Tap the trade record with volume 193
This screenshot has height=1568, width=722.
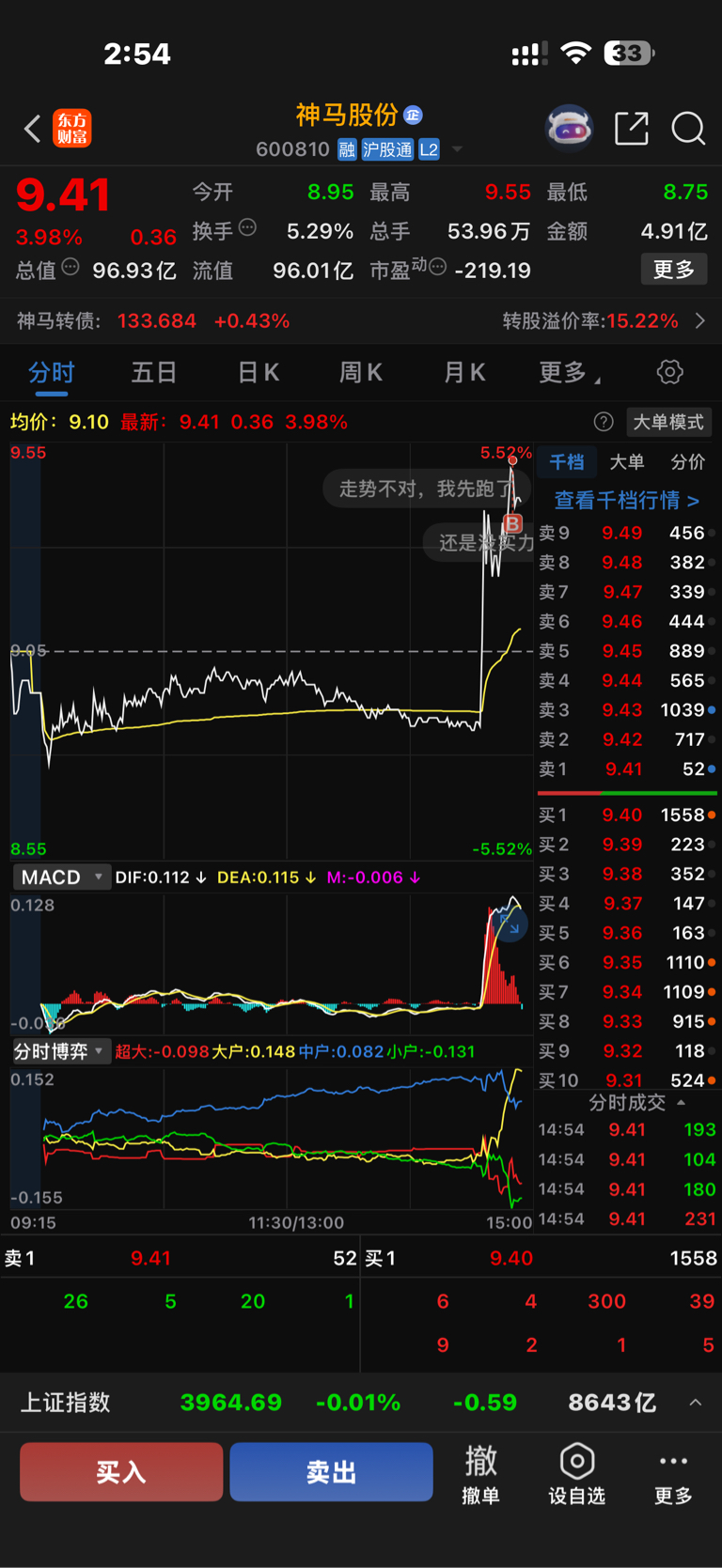coord(626,1130)
